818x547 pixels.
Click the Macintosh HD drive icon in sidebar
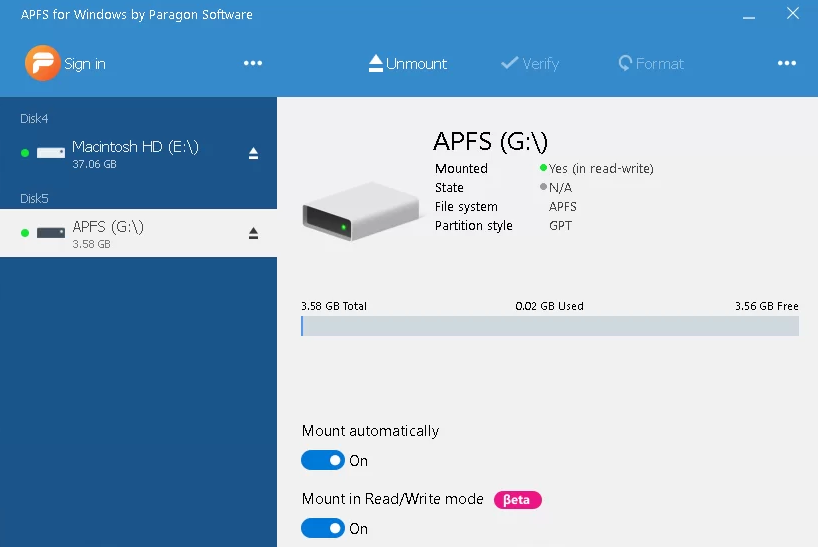[x=50, y=153]
